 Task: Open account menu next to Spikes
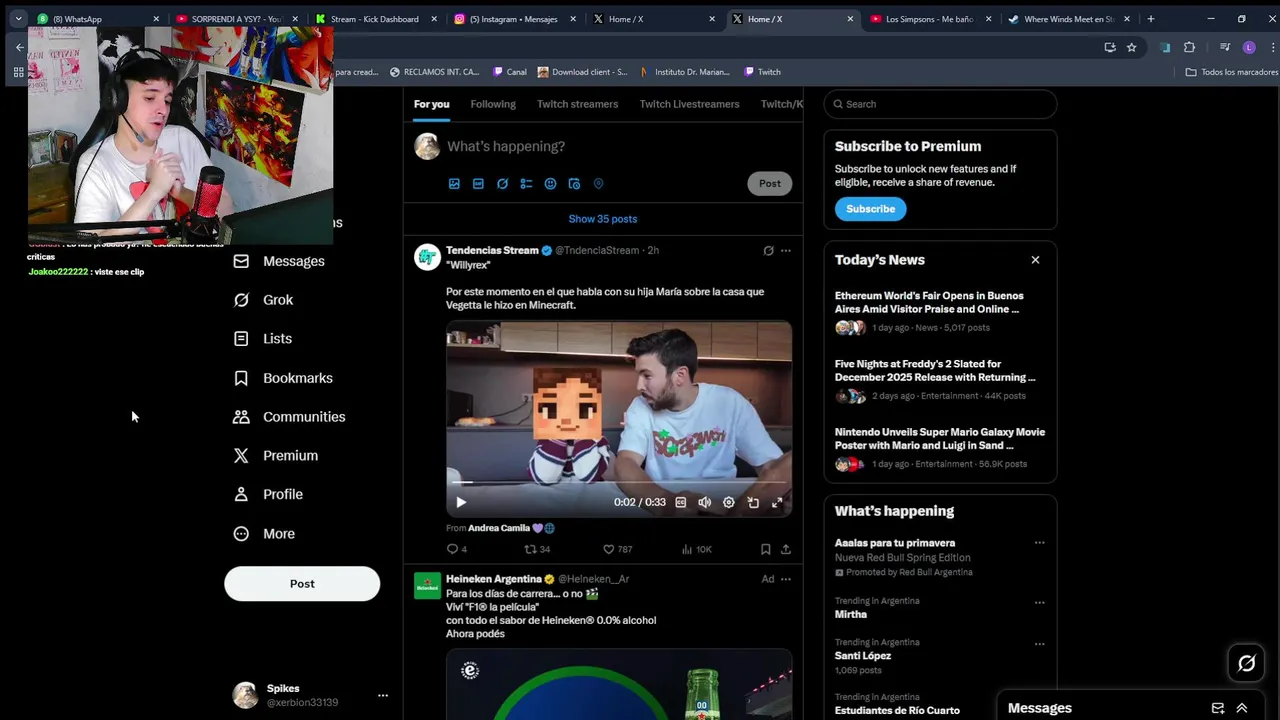tap(382, 695)
